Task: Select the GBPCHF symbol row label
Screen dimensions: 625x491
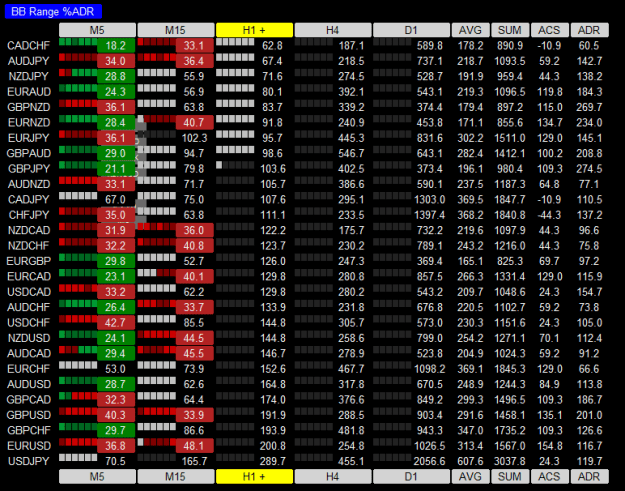Action: tap(29, 431)
